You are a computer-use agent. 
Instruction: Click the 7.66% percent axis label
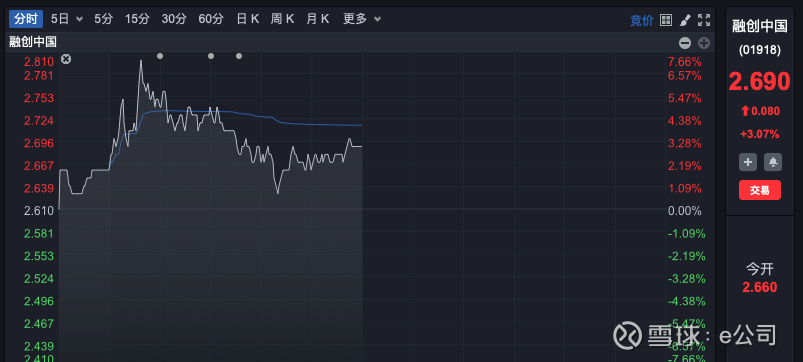tap(685, 62)
